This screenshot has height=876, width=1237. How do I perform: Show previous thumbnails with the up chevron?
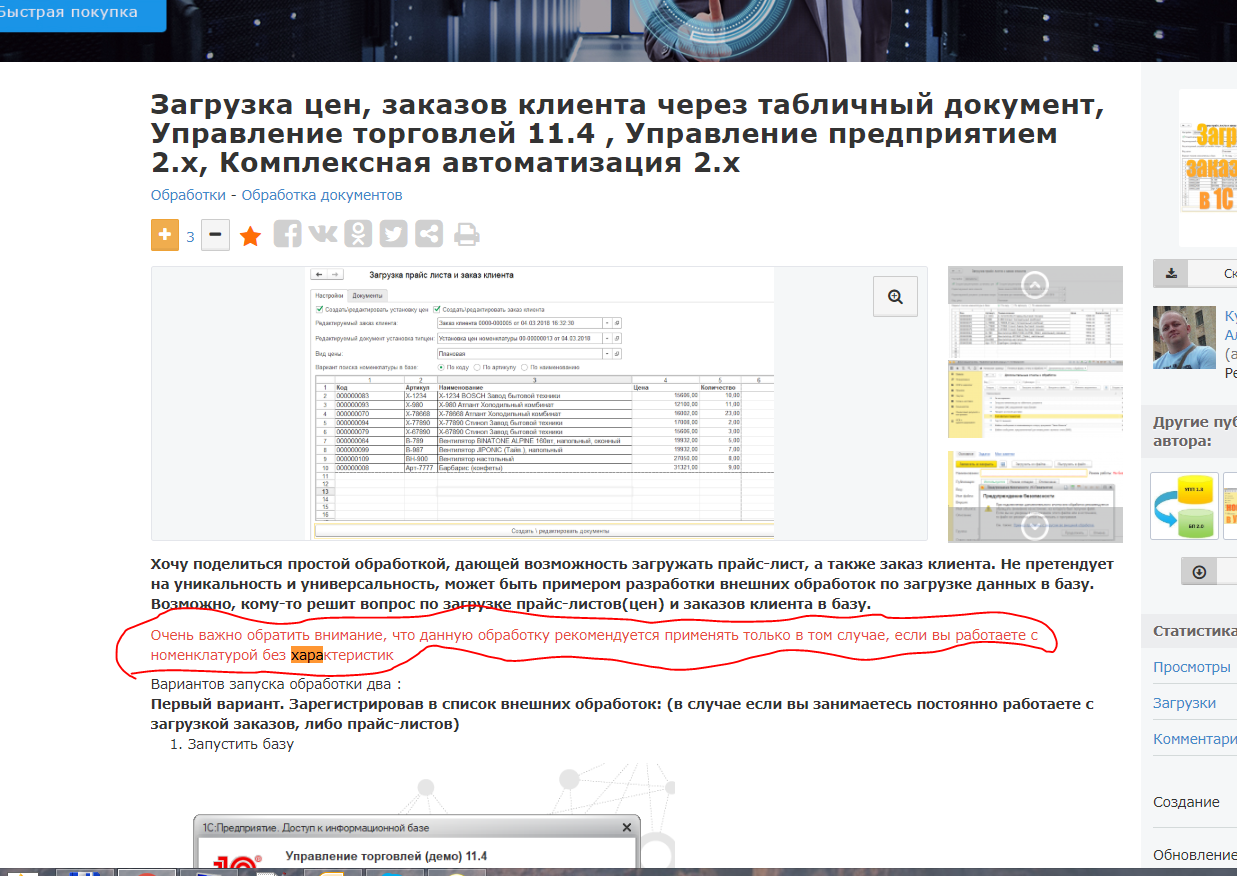(x=1036, y=285)
